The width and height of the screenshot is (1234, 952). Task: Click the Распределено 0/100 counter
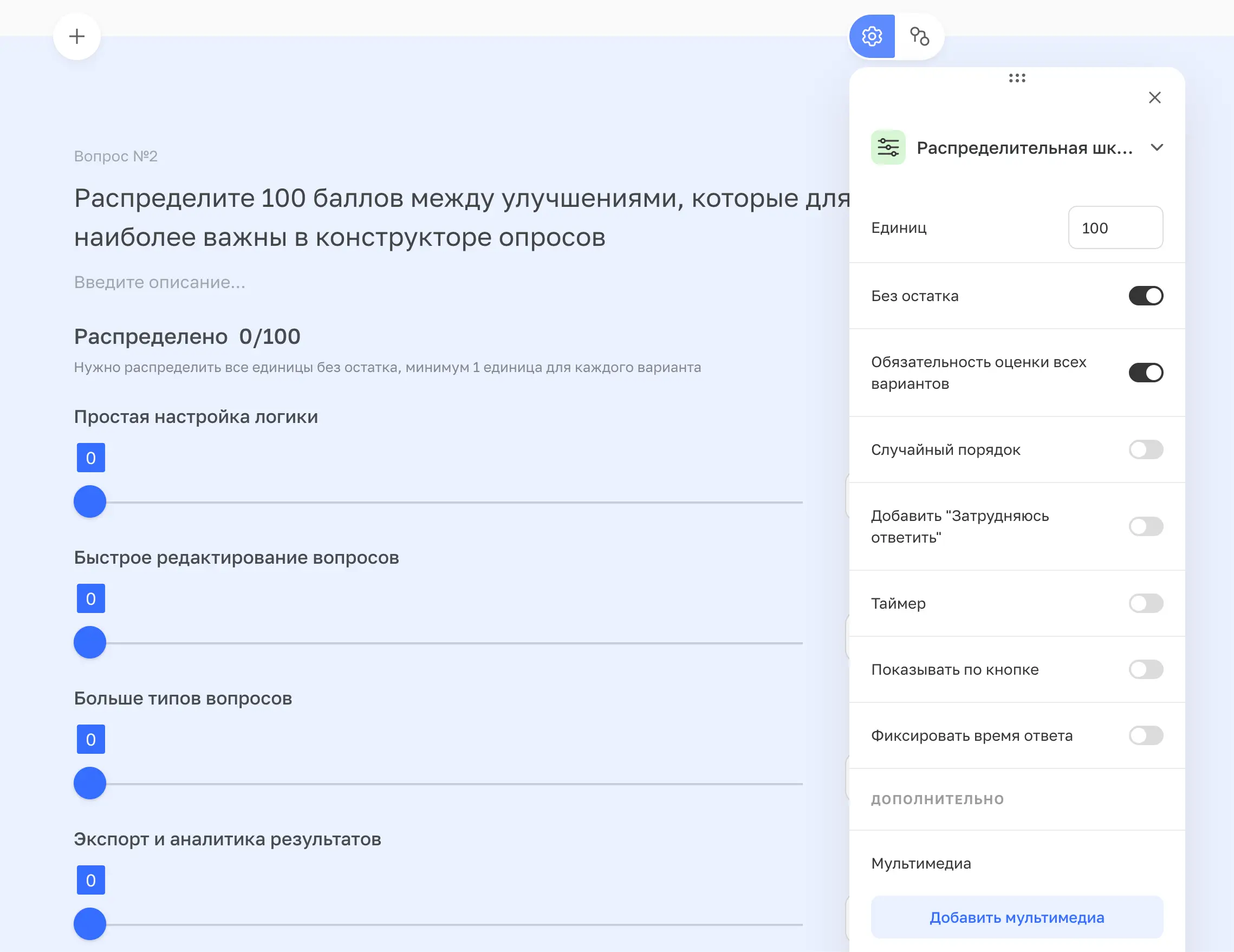187,337
